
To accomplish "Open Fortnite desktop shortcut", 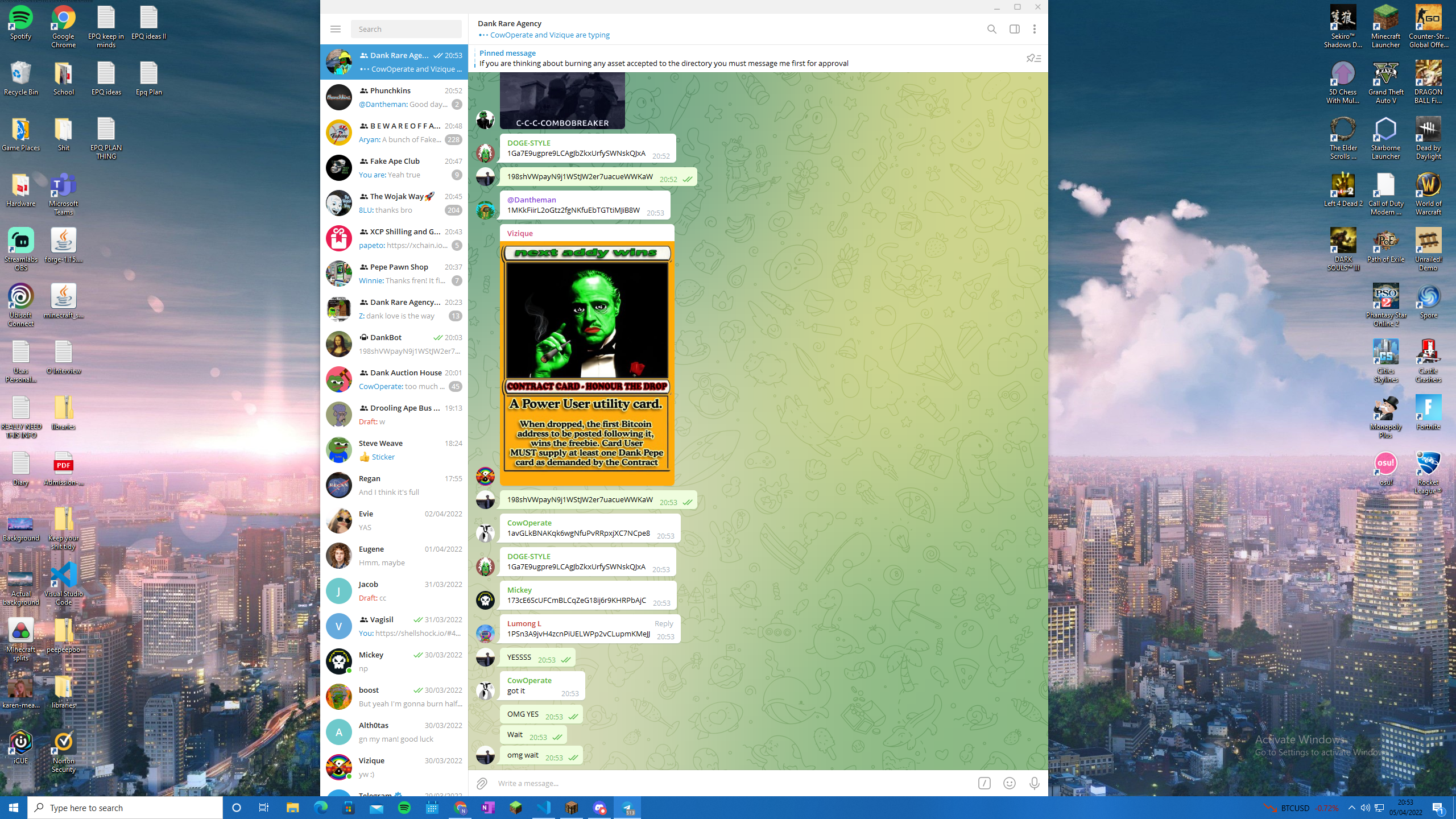I will click(1428, 413).
